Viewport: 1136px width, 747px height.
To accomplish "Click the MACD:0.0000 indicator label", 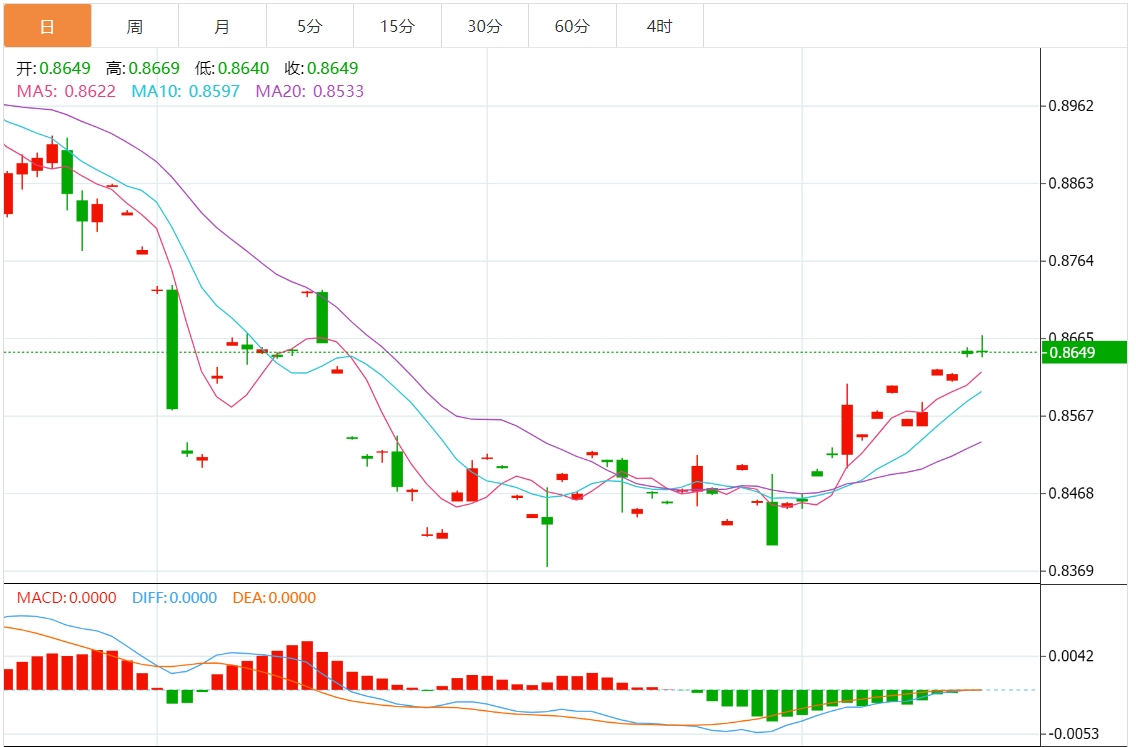I will coord(67,598).
